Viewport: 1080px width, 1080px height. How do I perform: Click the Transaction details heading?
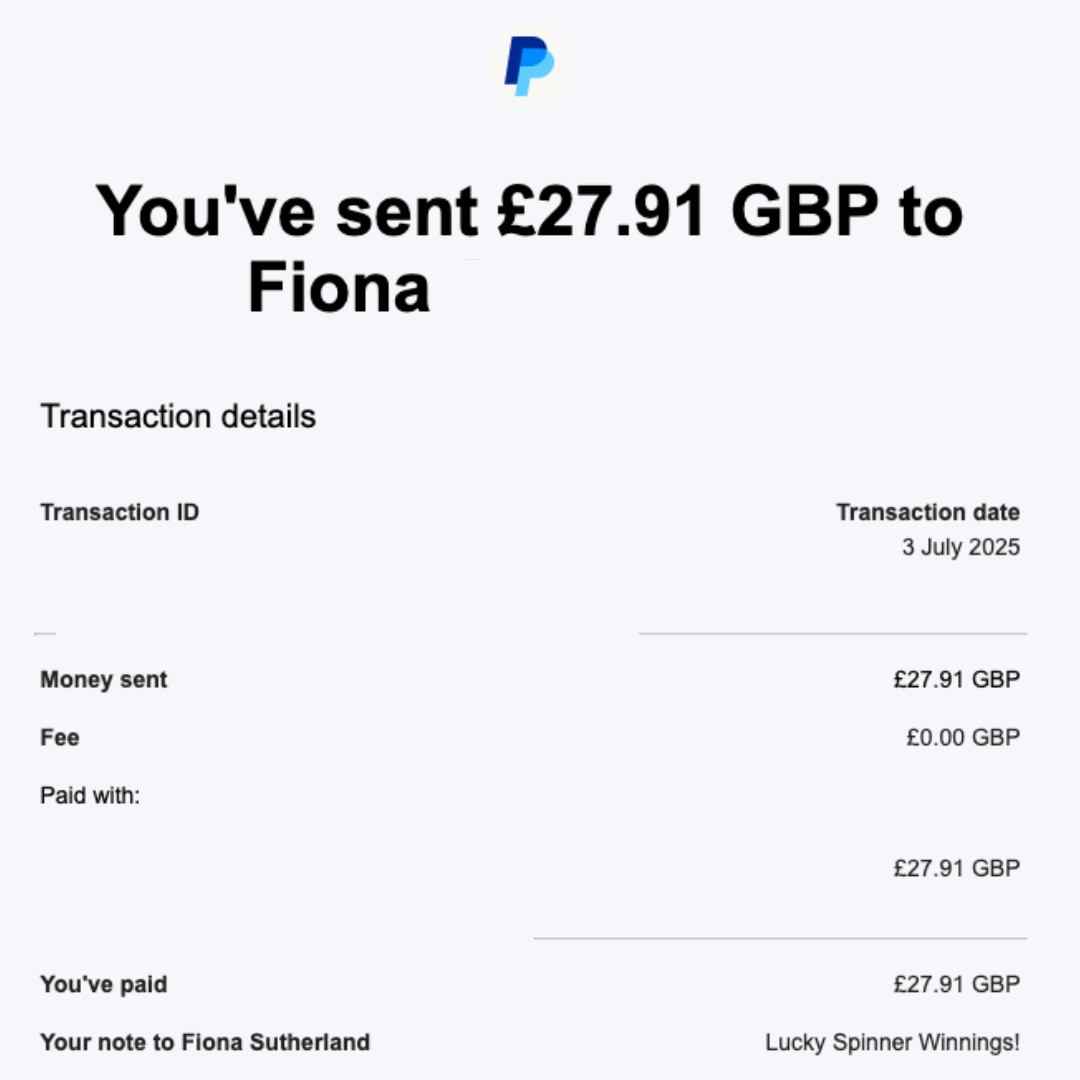178,416
